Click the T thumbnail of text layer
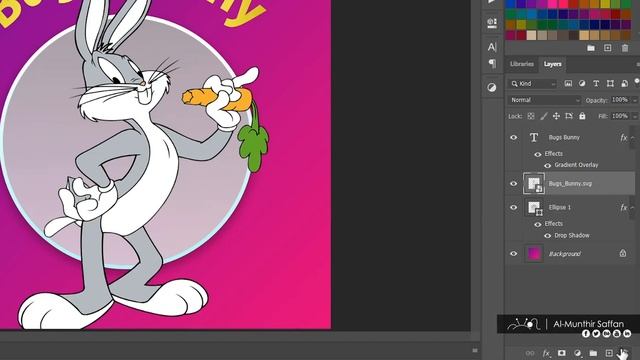 [x=534, y=138]
